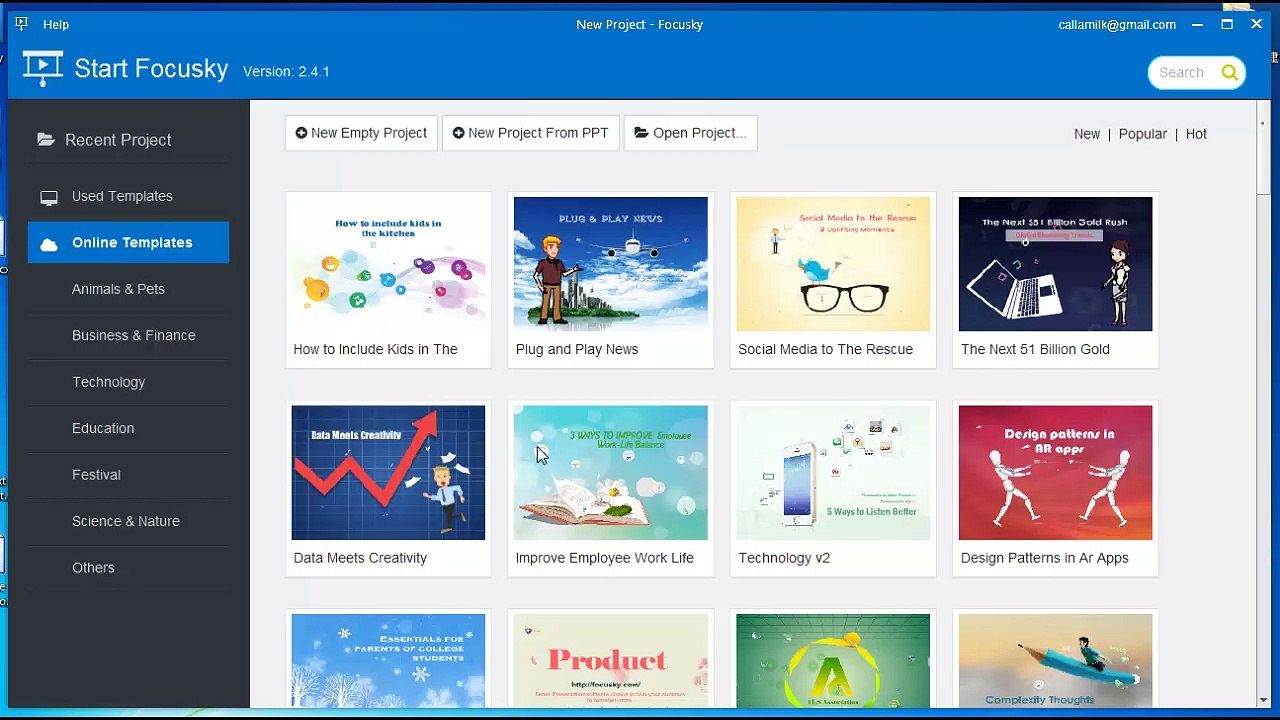
Task: Choose Science & Nature category
Action: click(128, 521)
